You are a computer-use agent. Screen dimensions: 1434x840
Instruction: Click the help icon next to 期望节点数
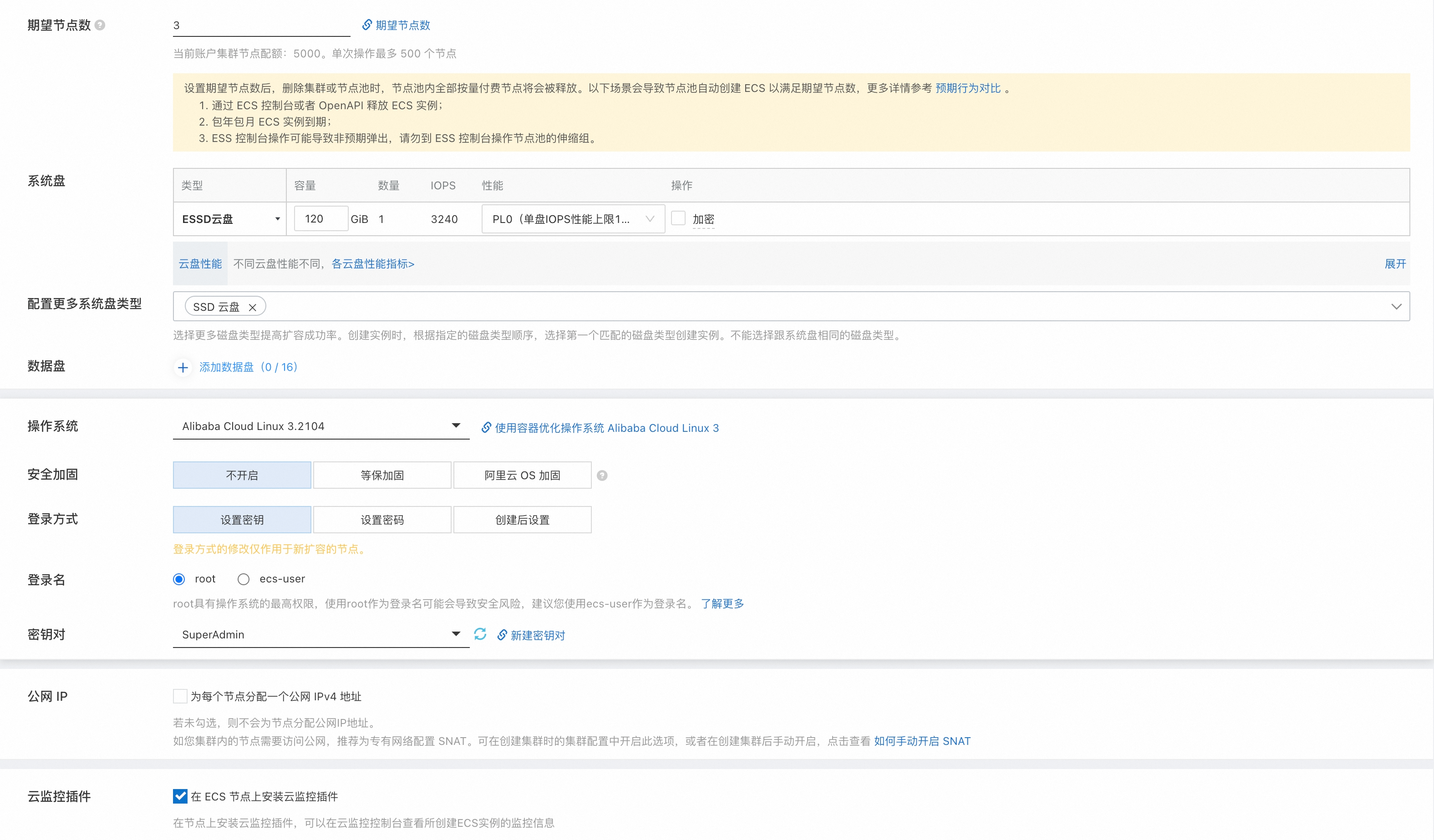100,25
